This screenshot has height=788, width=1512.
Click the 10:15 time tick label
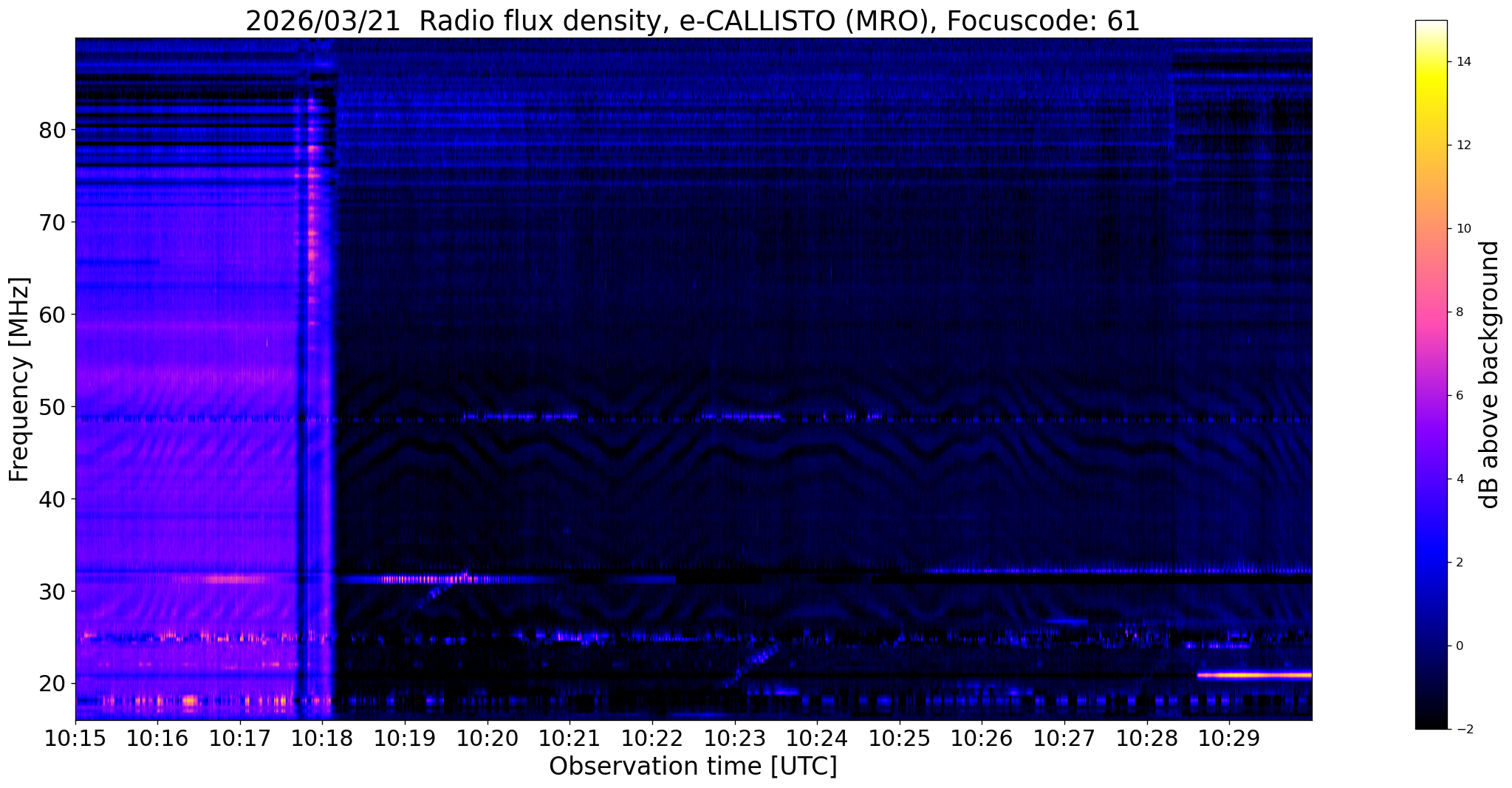click(x=75, y=739)
